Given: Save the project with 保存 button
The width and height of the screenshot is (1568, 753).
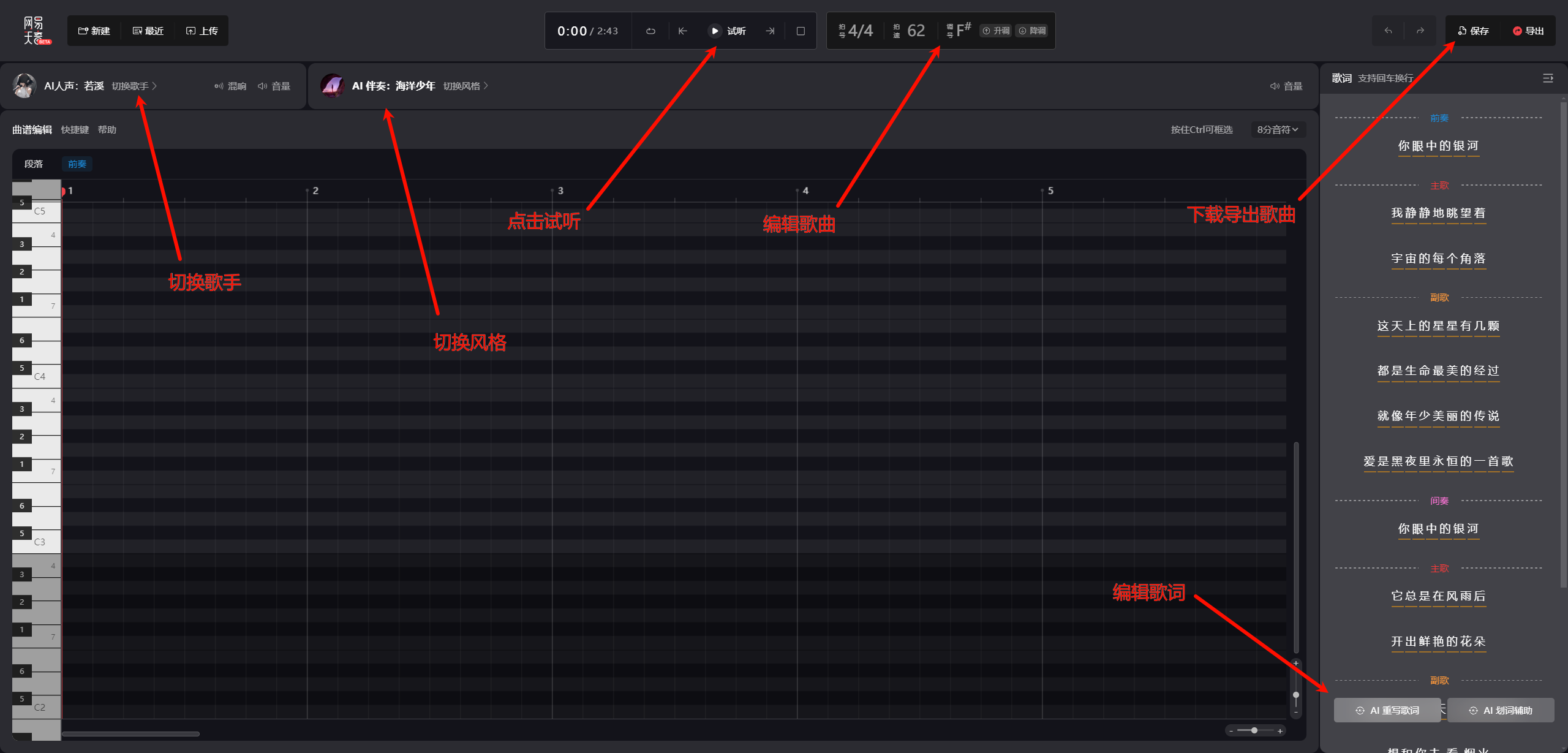Looking at the screenshot, I should point(1473,31).
